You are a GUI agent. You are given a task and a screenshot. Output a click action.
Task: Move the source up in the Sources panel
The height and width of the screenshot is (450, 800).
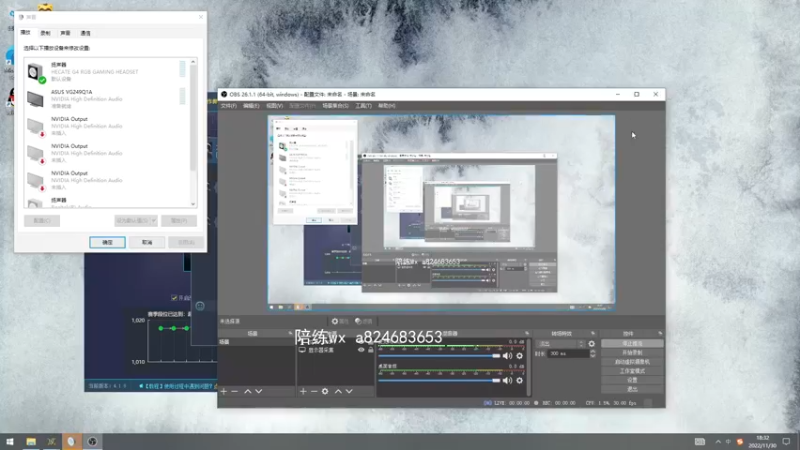tap(338, 391)
